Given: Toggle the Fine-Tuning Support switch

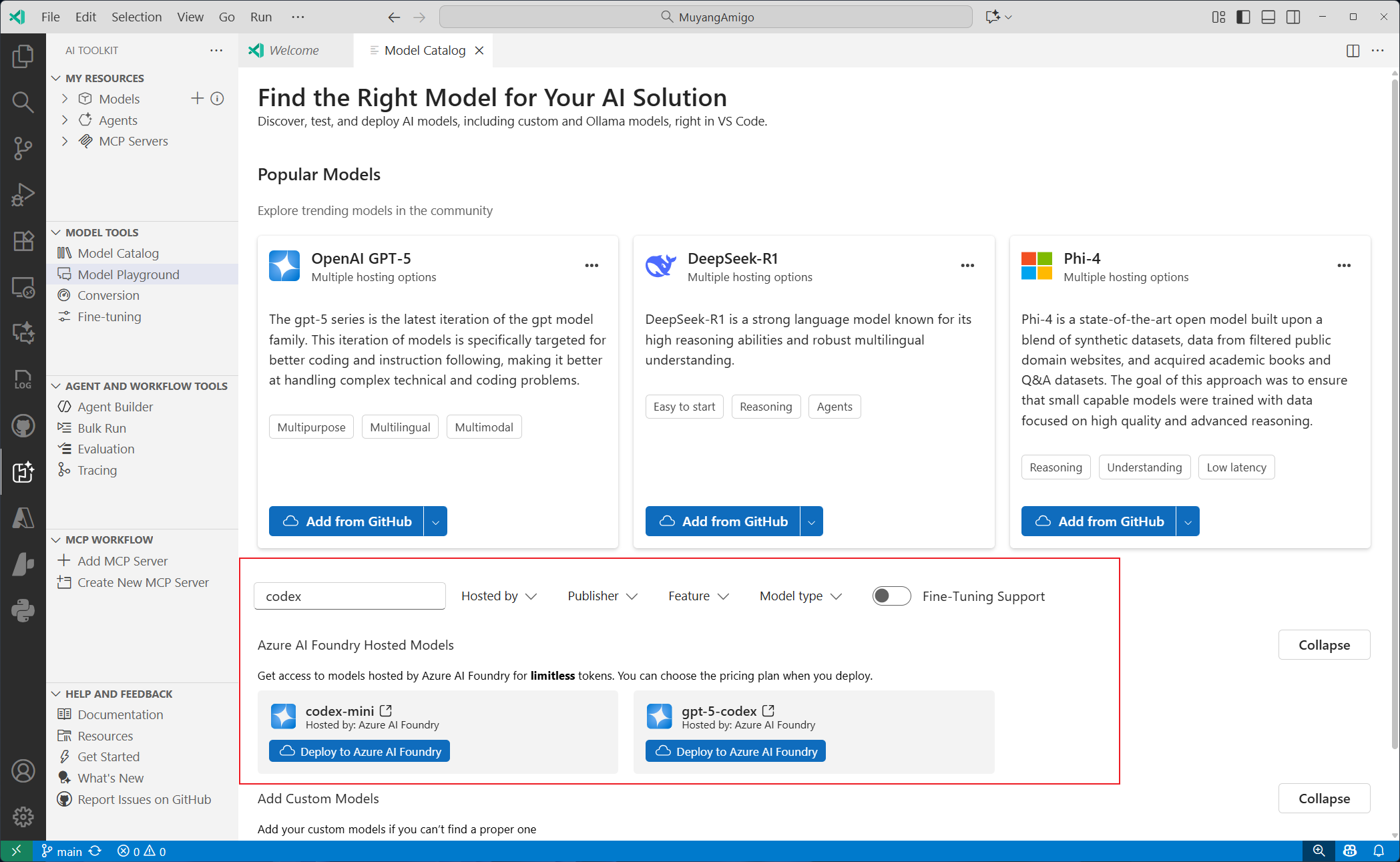Looking at the screenshot, I should [x=891, y=596].
